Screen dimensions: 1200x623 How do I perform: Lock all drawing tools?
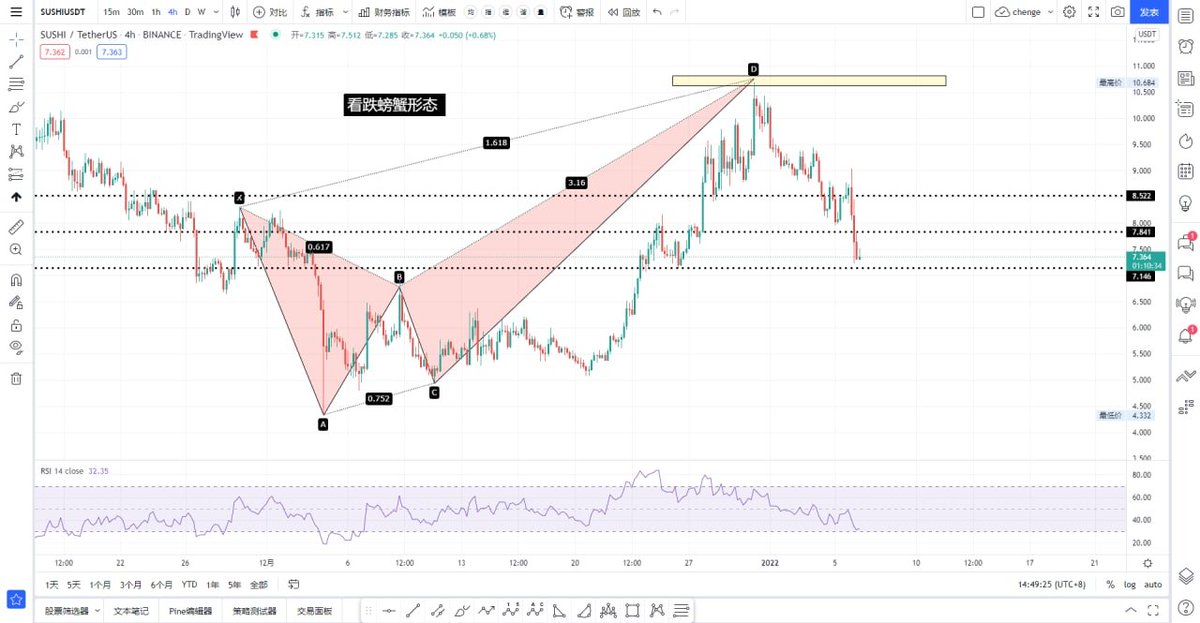[x=16, y=326]
